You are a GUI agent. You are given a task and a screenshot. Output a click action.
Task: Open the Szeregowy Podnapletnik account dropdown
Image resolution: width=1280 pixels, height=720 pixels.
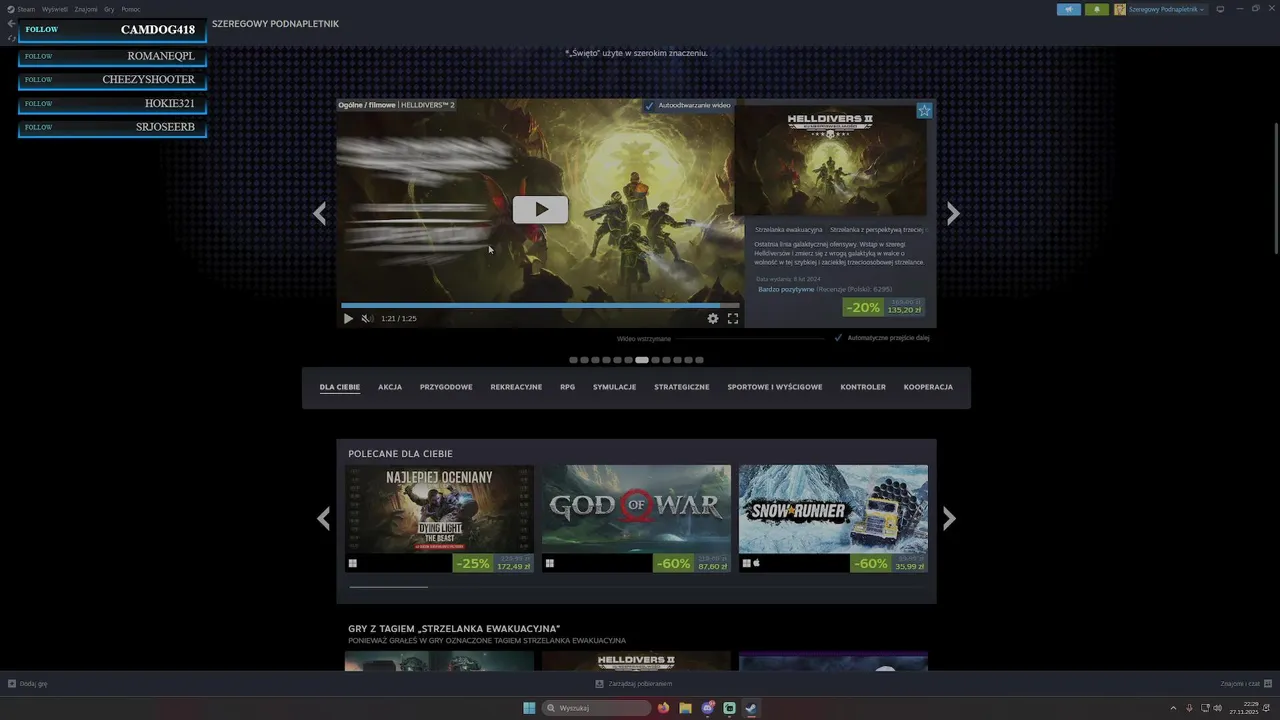coord(1160,9)
